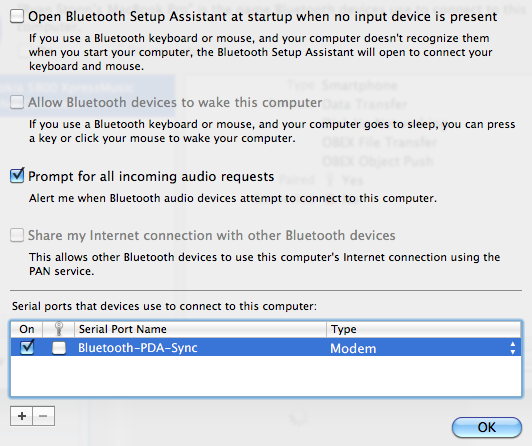Viewport: 532px width, 446px height.
Task: Enable Open Bluetooth Setup Assistant at startup checkbox
Action: 17,16
